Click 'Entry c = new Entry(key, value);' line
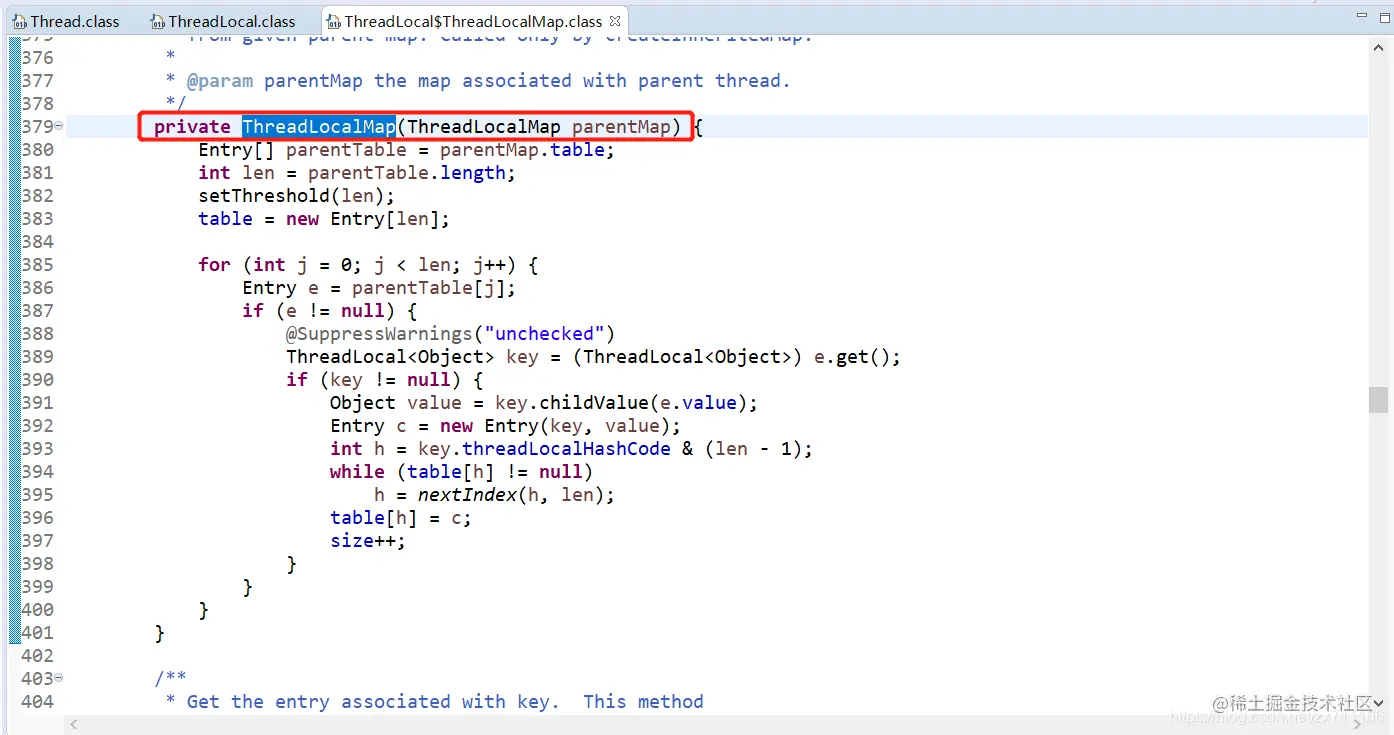The width and height of the screenshot is (1394, 735). pyautogui.click(x=505, y=426)
